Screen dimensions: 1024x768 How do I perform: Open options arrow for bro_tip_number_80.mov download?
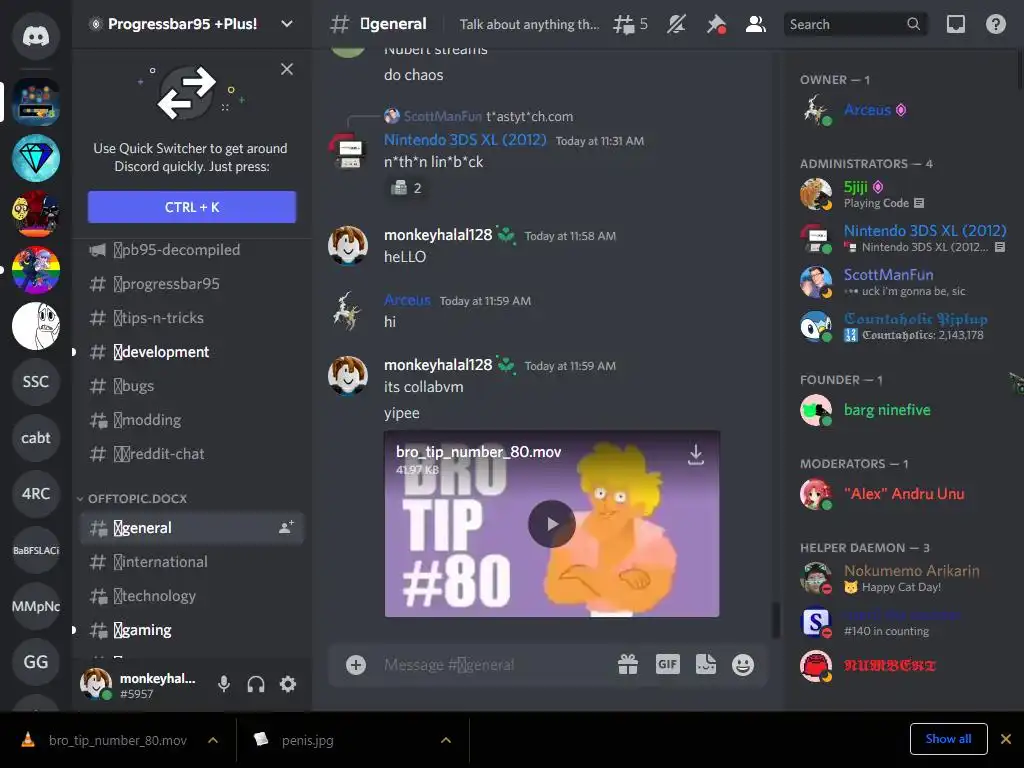pyautogui.click(x=213, y=740)
